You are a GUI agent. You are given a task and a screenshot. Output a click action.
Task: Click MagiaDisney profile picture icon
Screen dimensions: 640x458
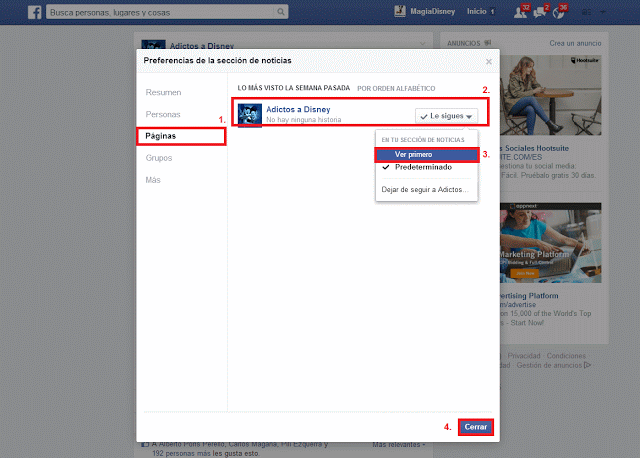coord(400,11)
